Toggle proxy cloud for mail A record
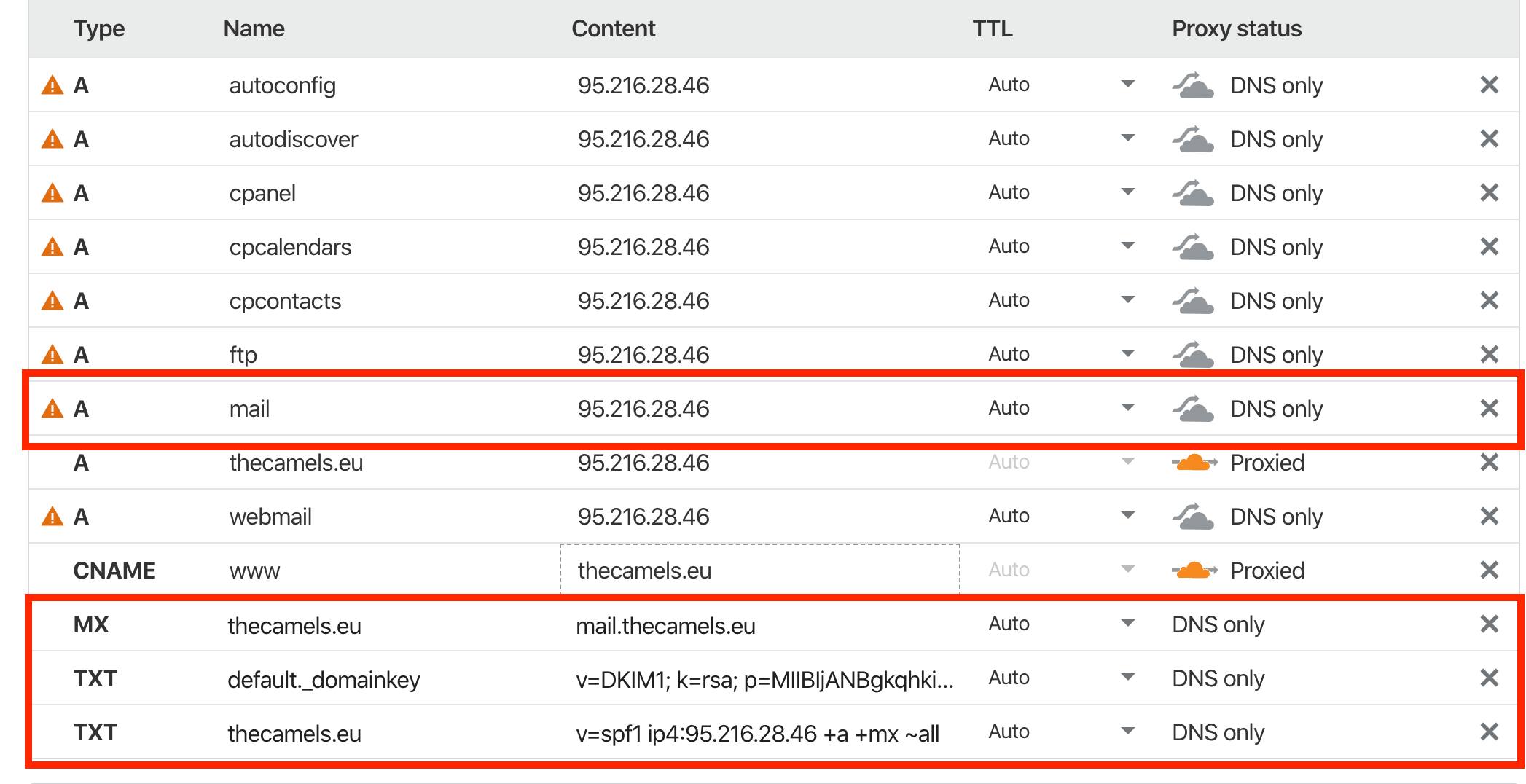The height and width of the screenshot is (784, 1526). pyautogui.click(x=1193, y=409)
